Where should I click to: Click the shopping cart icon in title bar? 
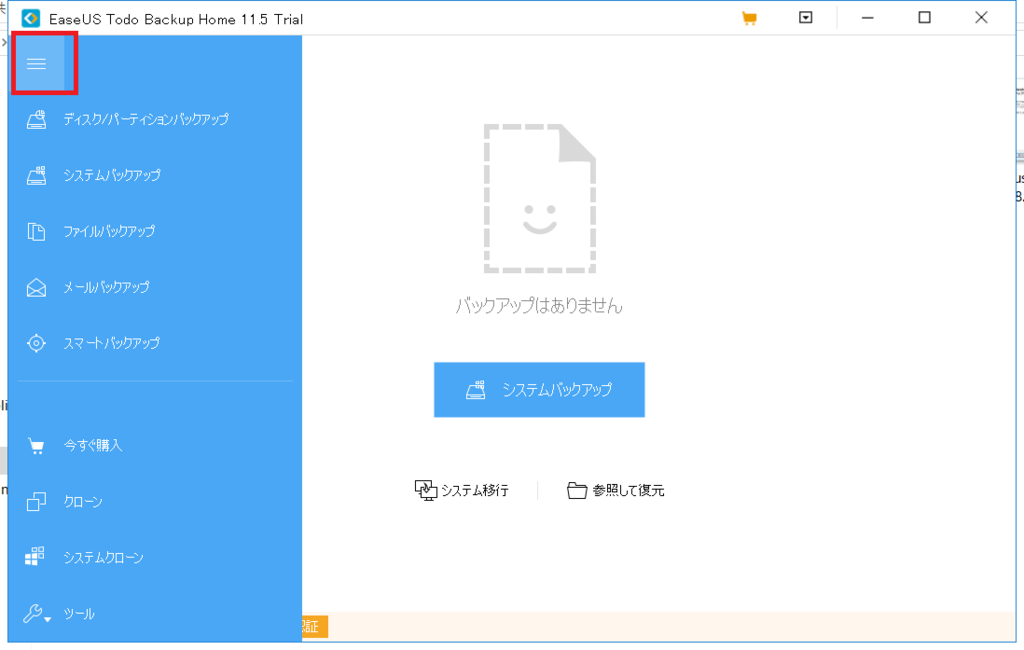[749, 17]
